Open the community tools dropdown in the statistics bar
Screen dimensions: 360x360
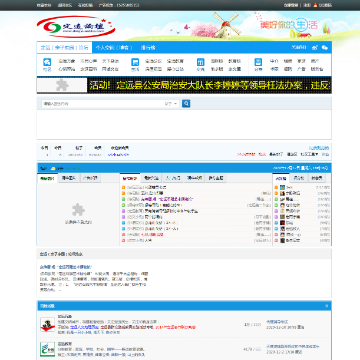click(x=309, y=154)
